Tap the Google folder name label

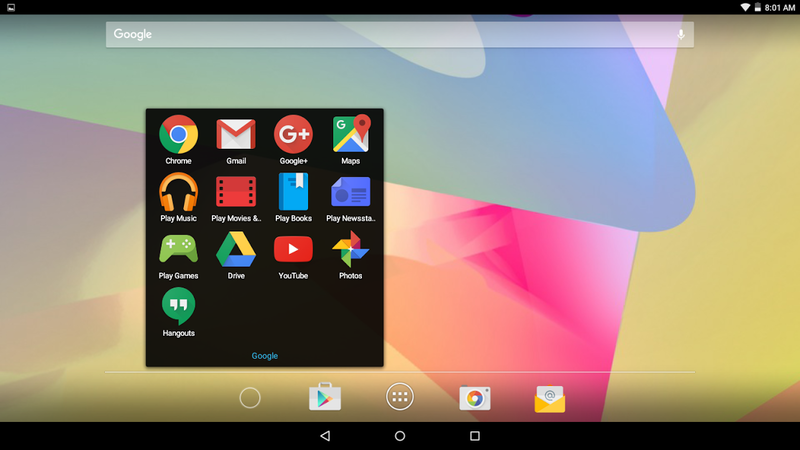pos(264,356)
